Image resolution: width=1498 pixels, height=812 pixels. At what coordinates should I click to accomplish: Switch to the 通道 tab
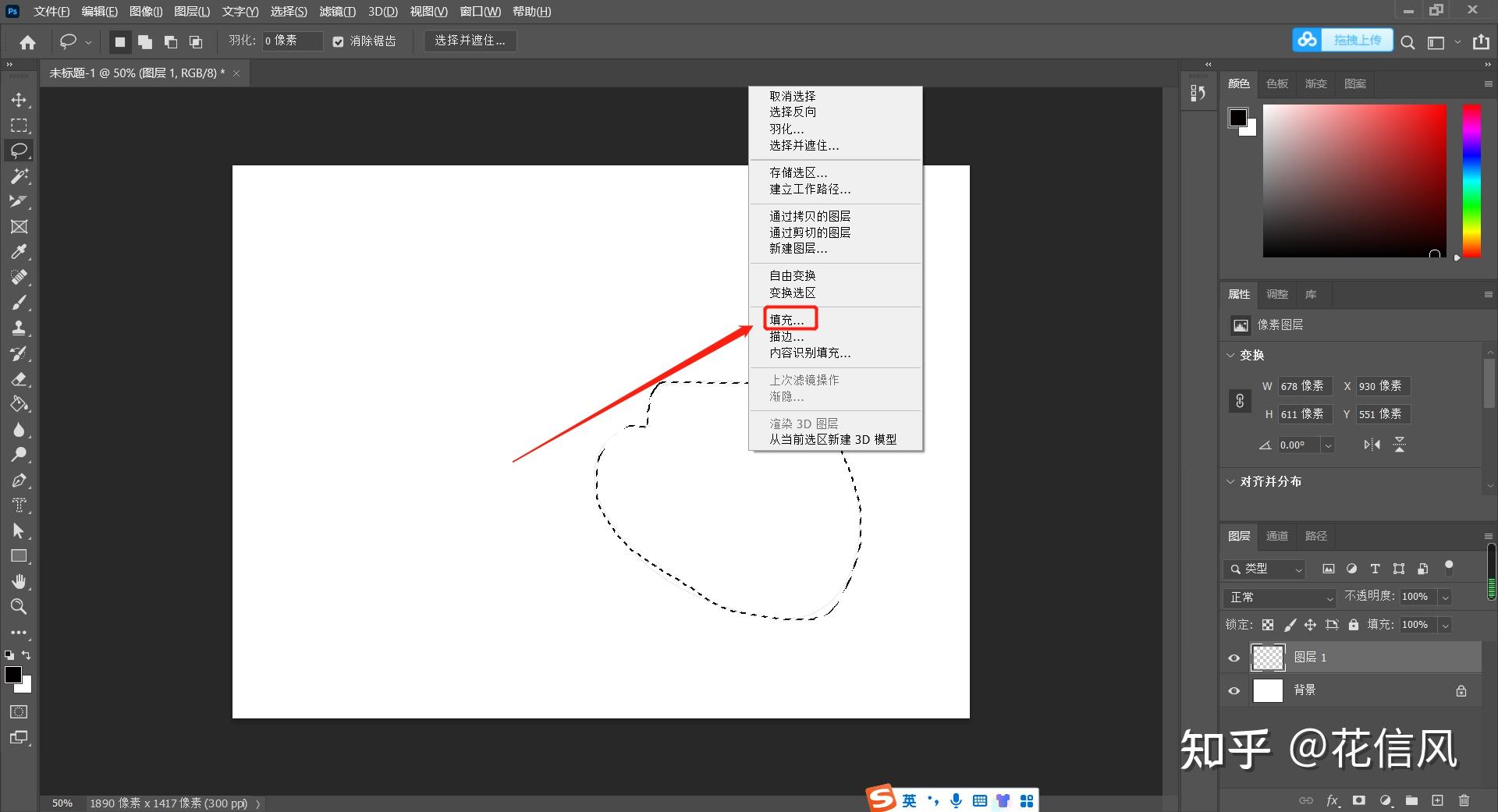1277,536
